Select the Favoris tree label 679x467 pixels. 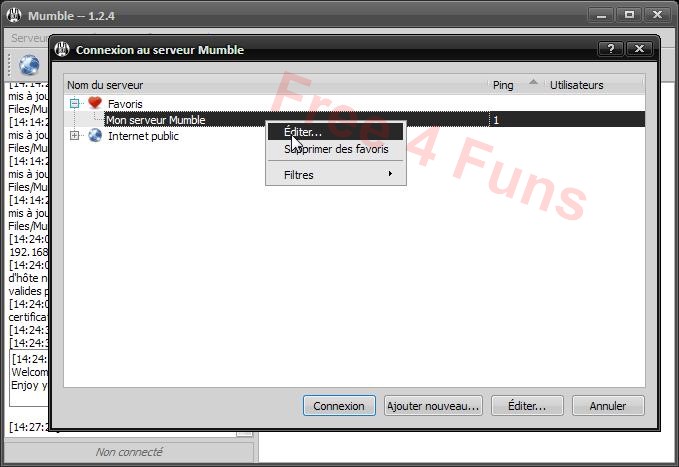coord(125,104)
